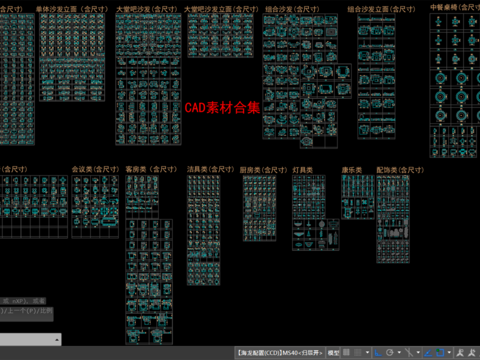Screen dimensions: 480x360
Task: Toggle isometric drafting crossed-lines icon
Action: click(x=409, y=352)
